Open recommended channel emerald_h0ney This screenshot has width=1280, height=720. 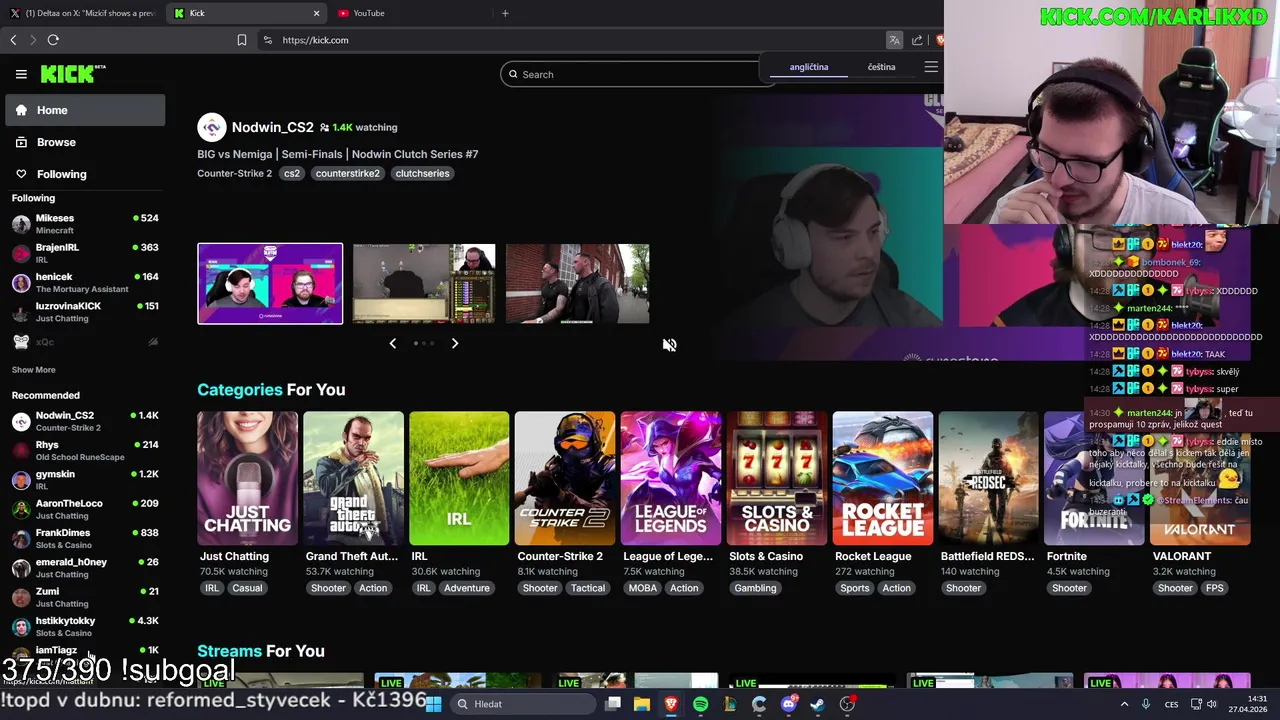pos(85,568)
